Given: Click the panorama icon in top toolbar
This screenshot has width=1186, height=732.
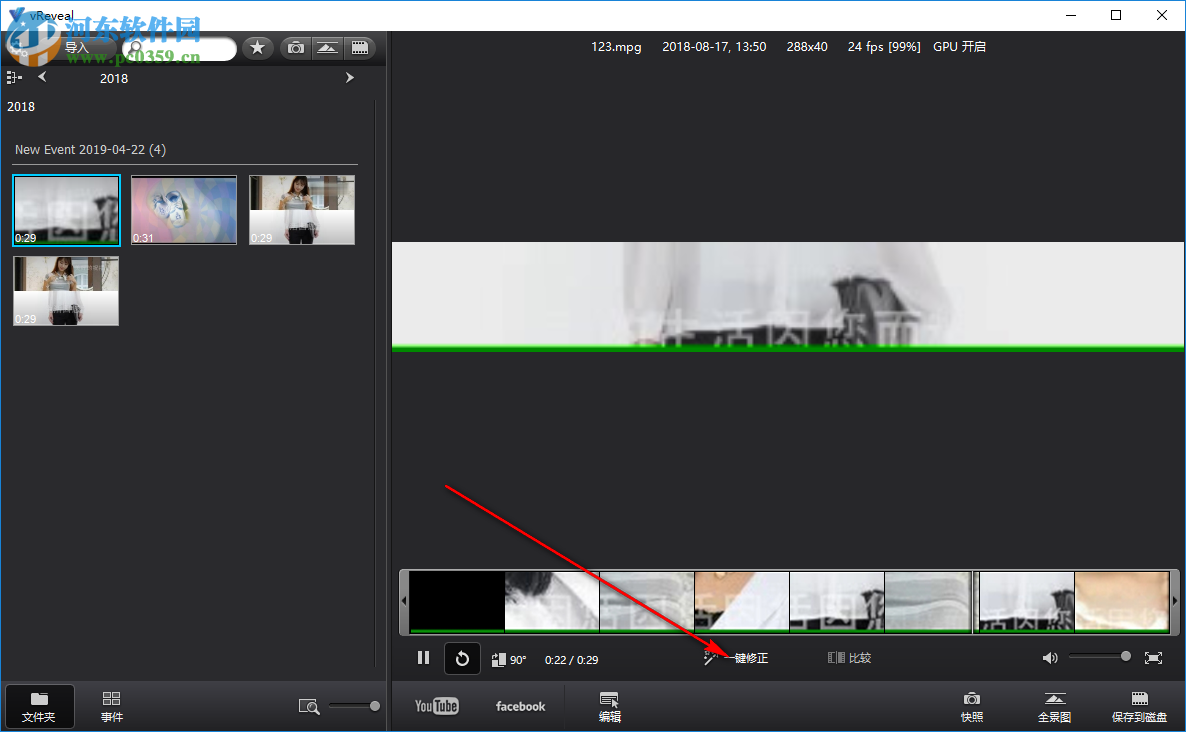Looking at the screenshot, I should click(328, 48).
